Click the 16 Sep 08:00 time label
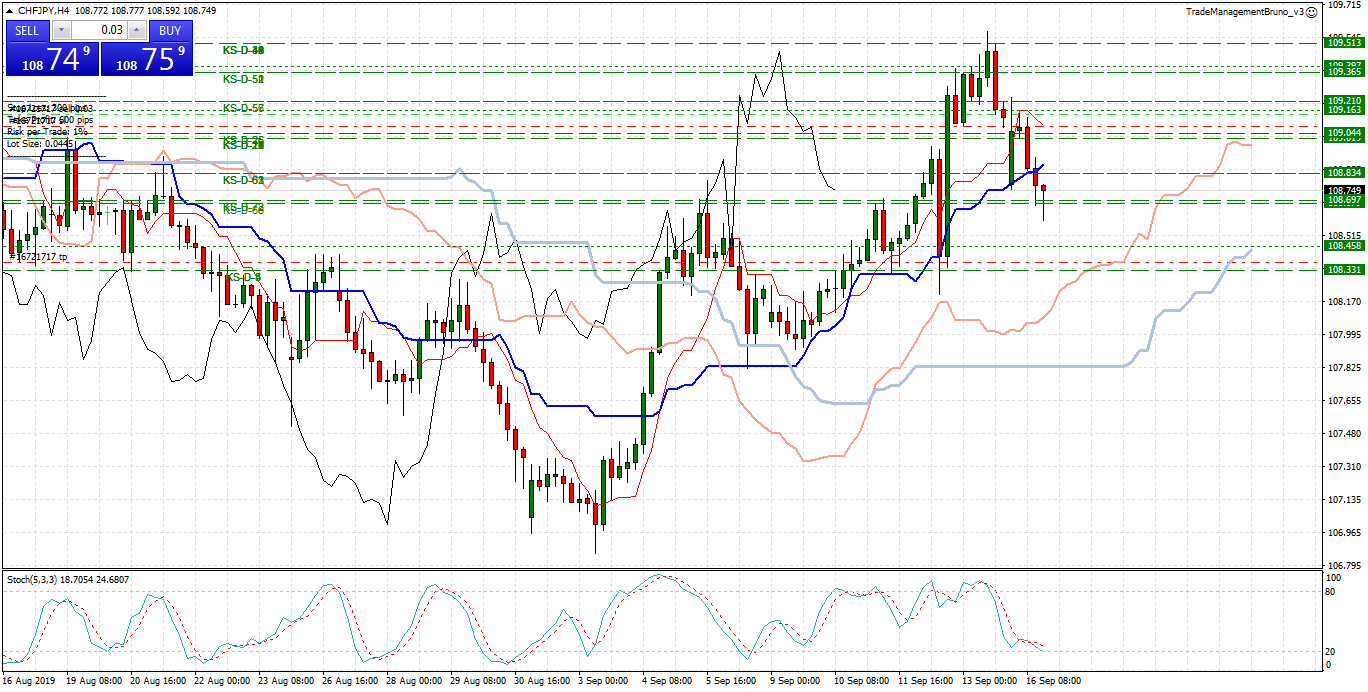The height and width of the screenshot is (692, 1368). tap(1051, 681)
